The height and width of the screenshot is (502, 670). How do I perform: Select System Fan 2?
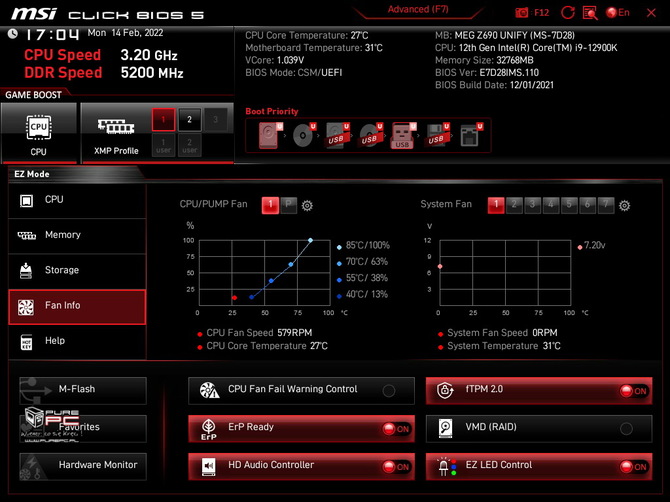pyautogui.click(x=514, y=205)
